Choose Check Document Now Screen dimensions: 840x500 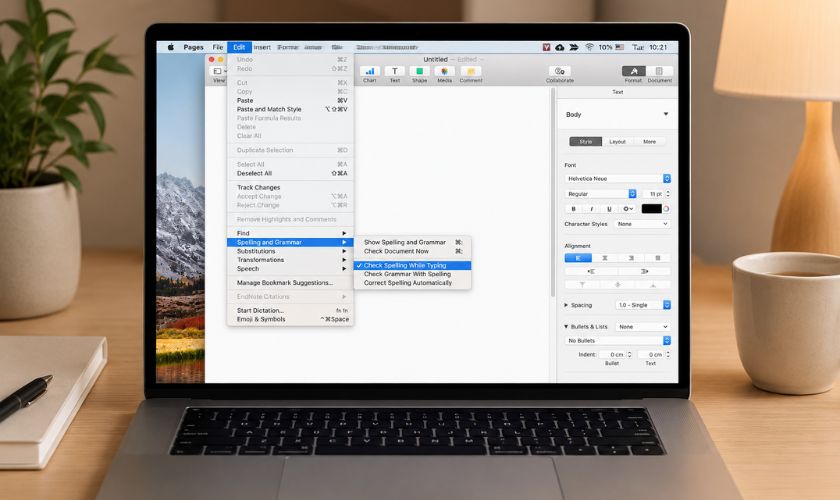[412, 251]
